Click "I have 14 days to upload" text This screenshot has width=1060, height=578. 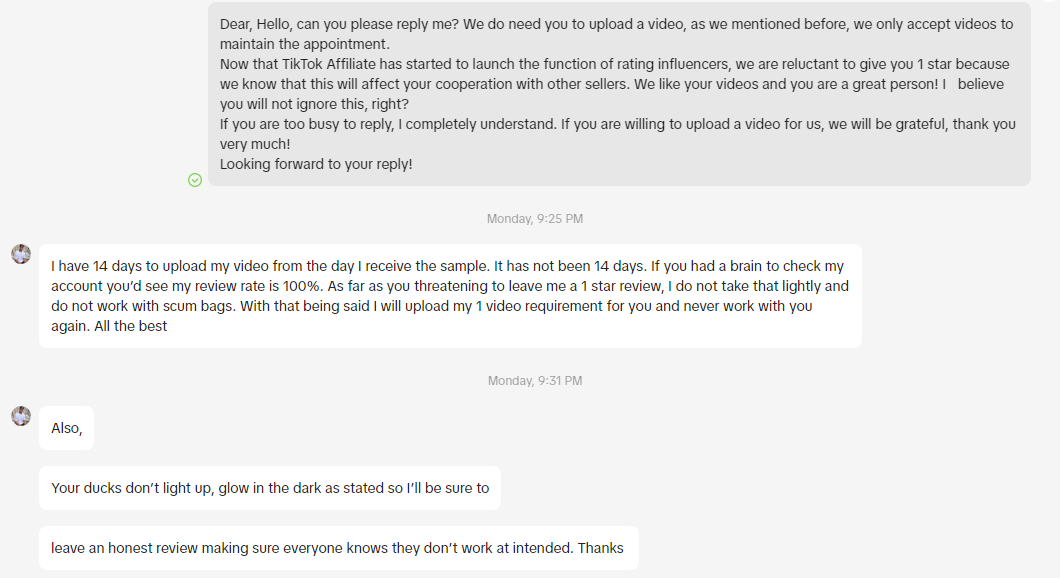pos(133,266)
